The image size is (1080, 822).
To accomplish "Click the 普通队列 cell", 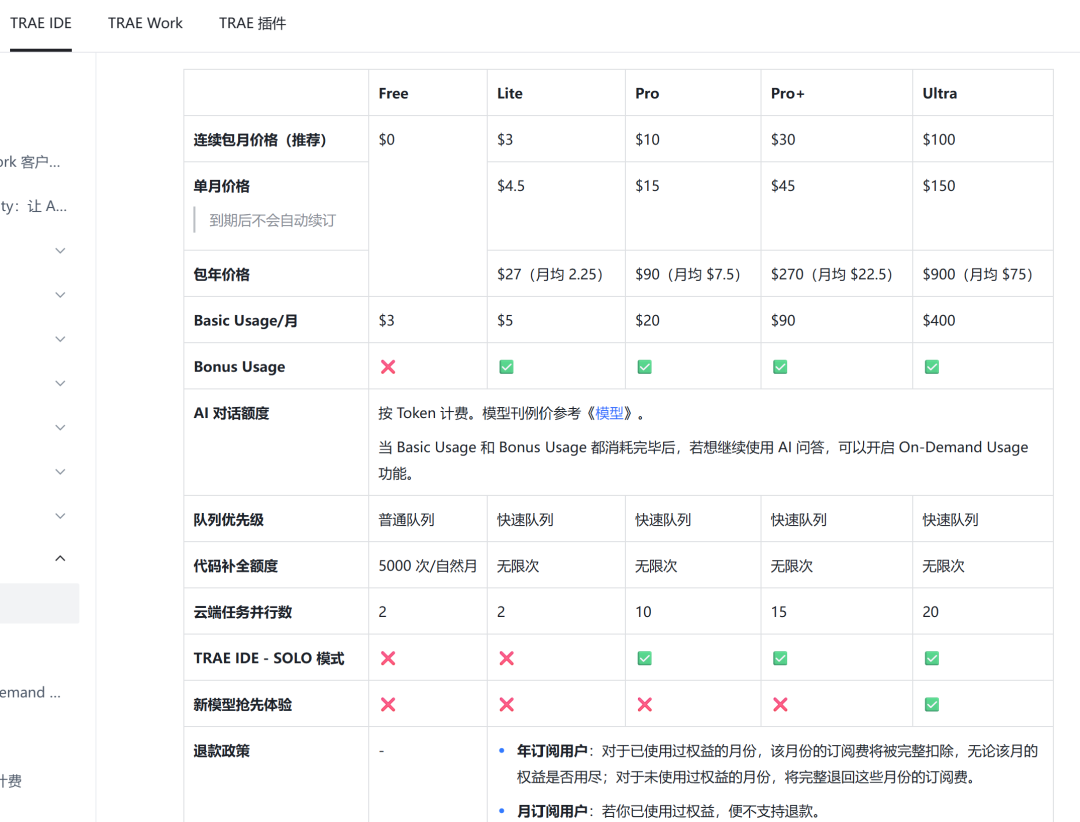I will [406, 520].
